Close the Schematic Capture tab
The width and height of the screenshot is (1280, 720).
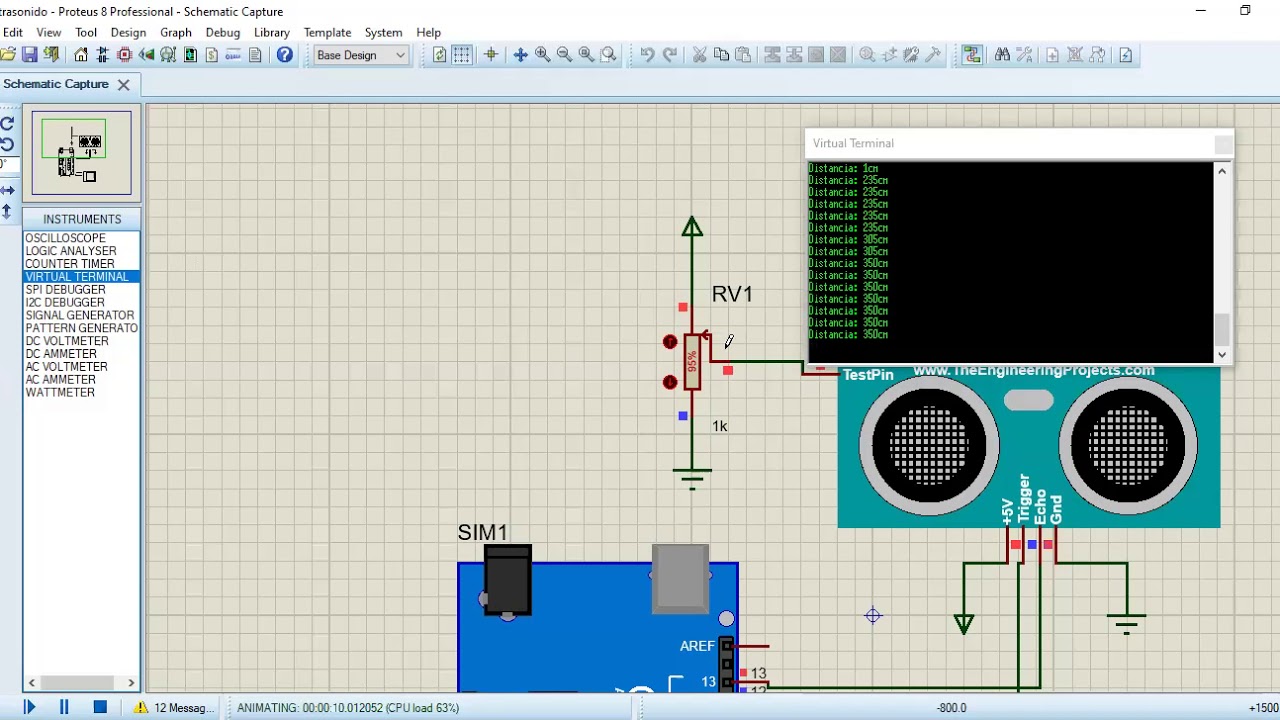coord(124,85)
